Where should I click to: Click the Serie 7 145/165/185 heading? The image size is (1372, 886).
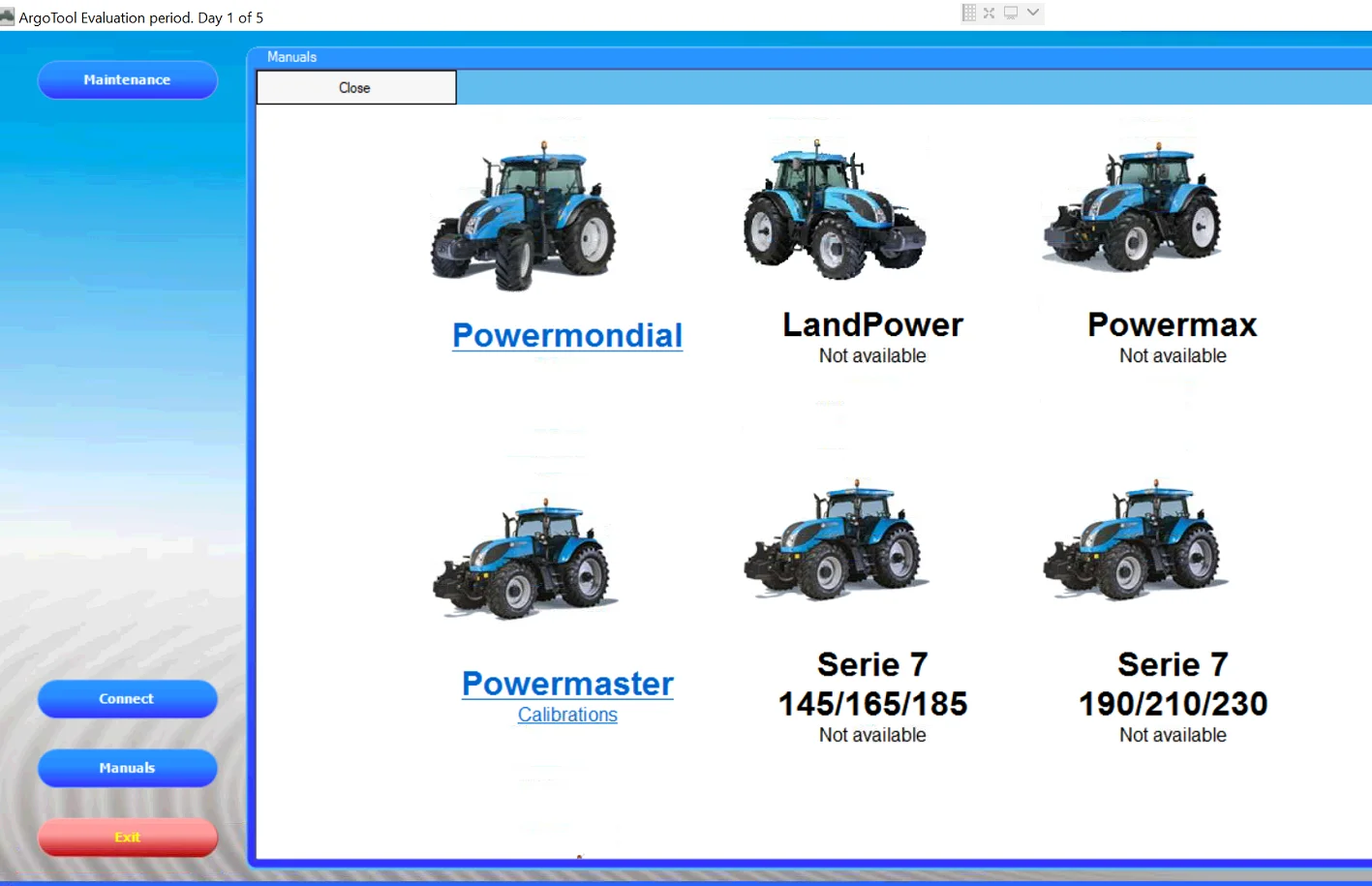click(x=872, y=684)
